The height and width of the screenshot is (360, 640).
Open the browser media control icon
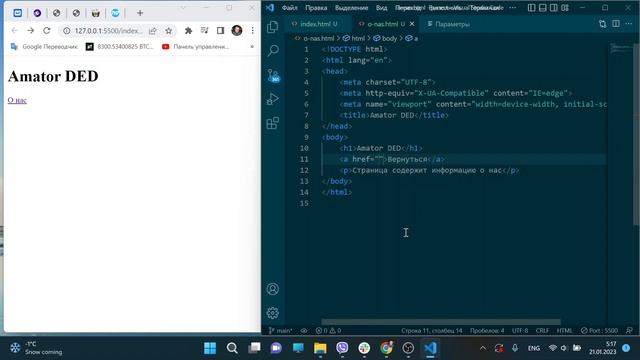(x=204, y=31)
